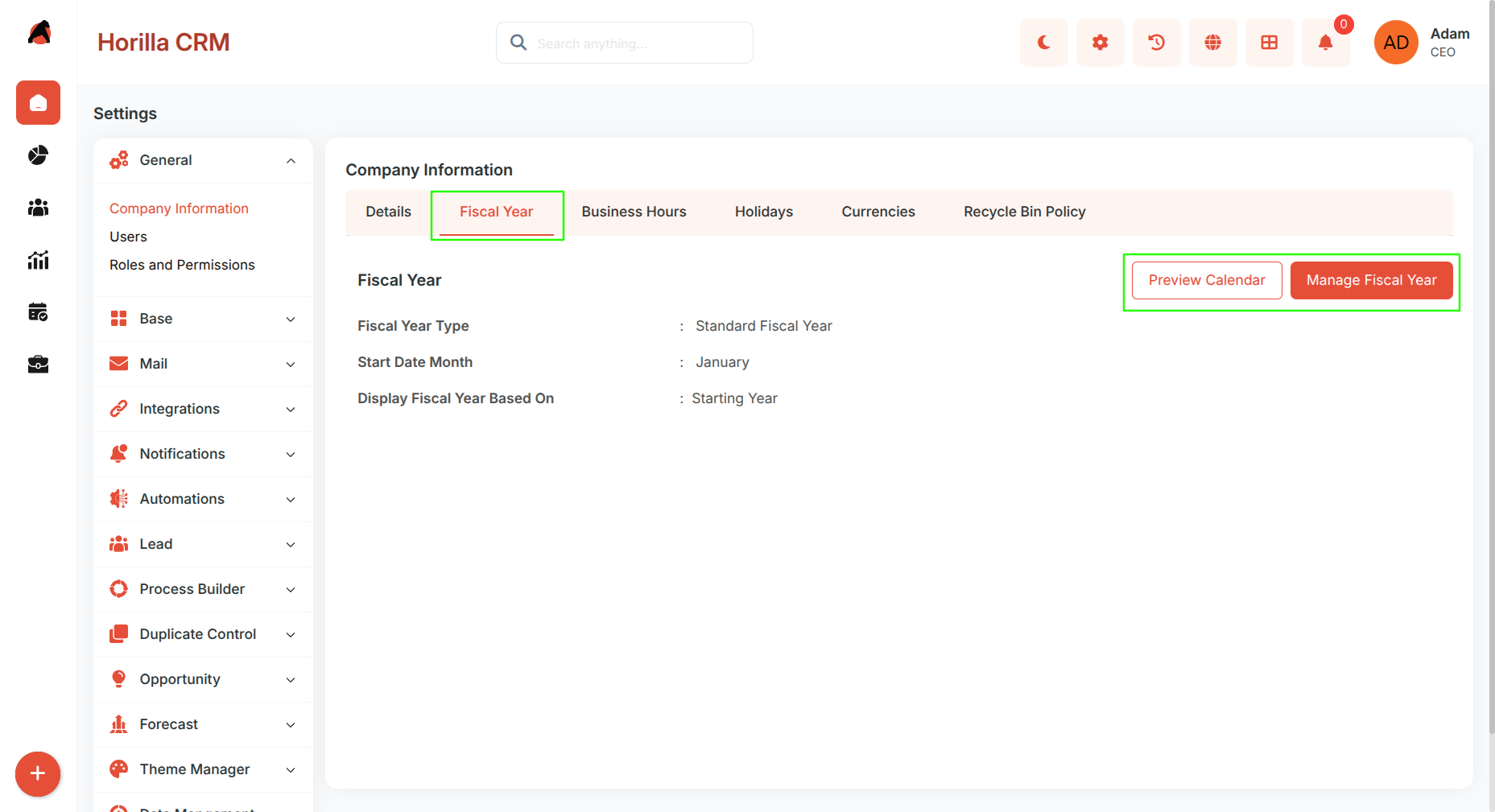Expand the Process Builder section

pyautogui.click(x=203, y=589)
